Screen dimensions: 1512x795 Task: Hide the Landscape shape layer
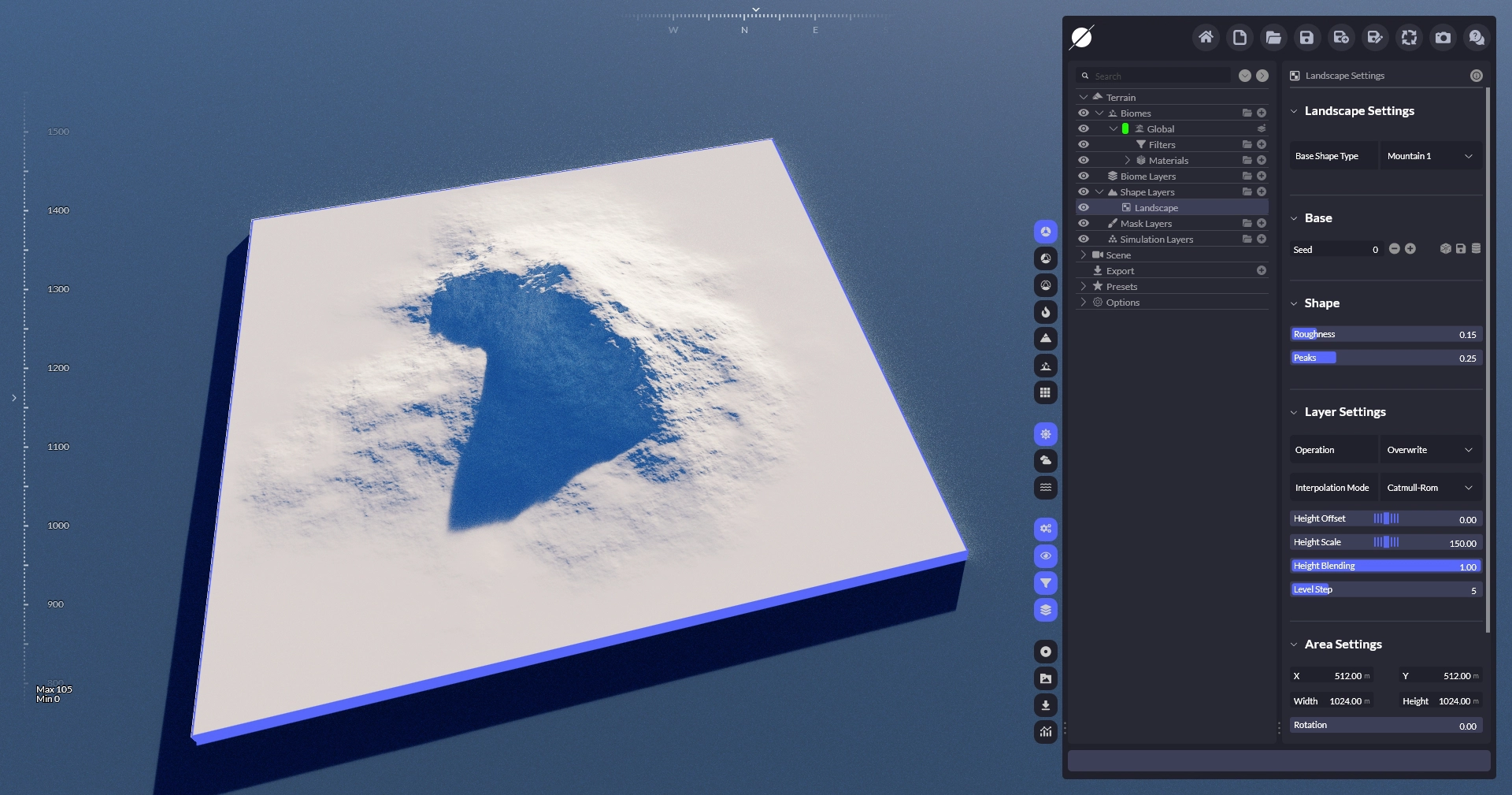(1084, 207)
